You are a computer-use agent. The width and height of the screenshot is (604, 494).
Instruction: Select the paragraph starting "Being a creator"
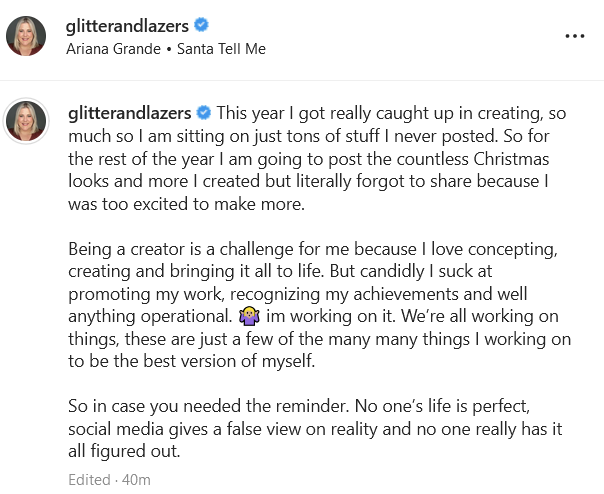point(319,305)
